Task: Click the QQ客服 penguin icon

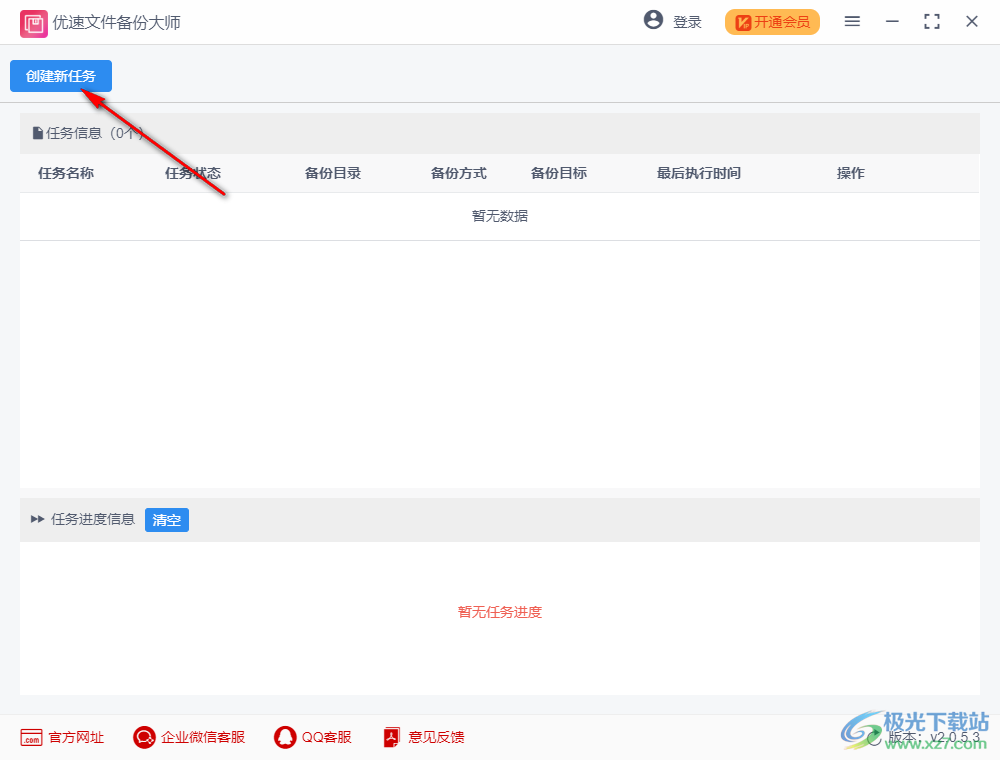Action: (x=283, y=737)
